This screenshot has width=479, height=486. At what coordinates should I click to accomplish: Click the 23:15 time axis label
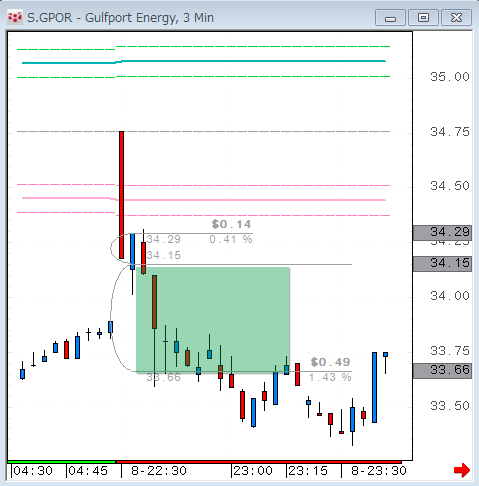click(308, 471)
